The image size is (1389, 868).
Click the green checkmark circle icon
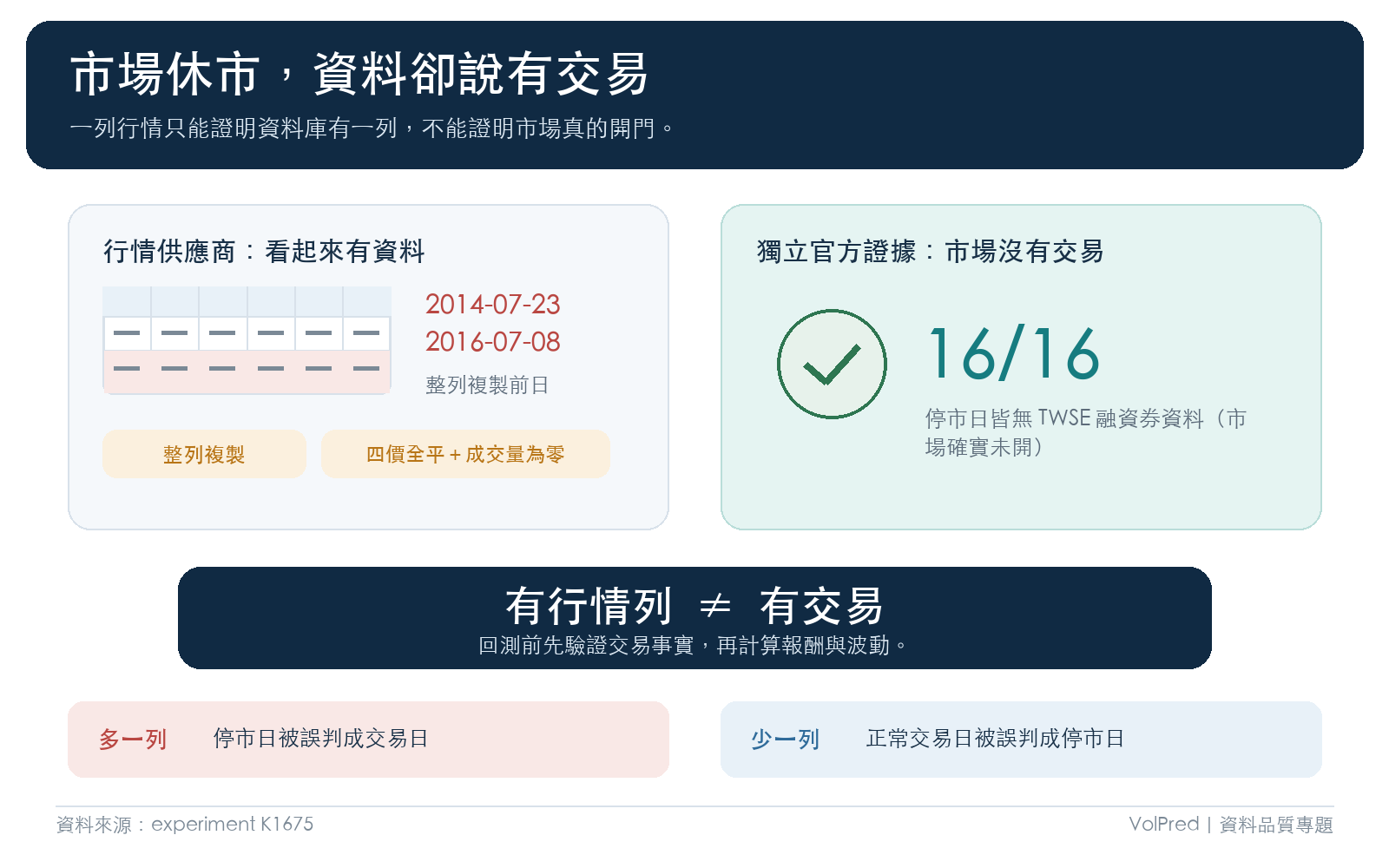(832, 364)
